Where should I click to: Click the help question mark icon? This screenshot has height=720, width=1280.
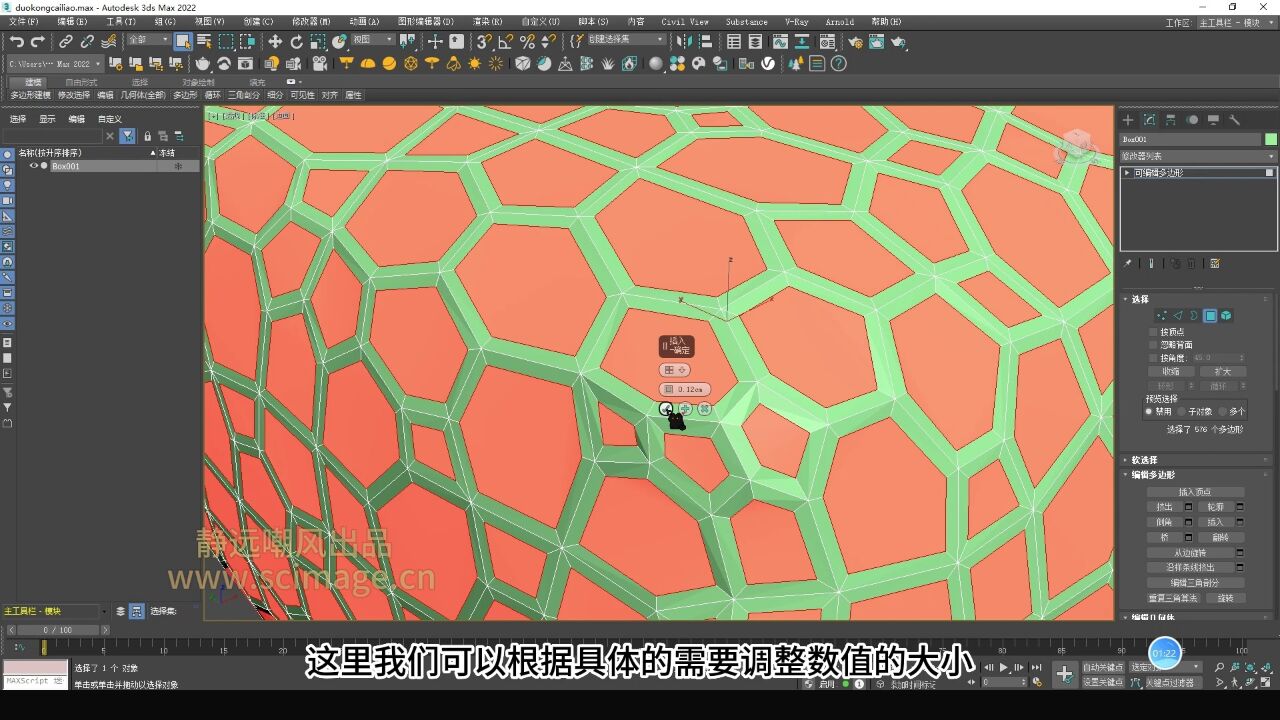coord(839,63)
